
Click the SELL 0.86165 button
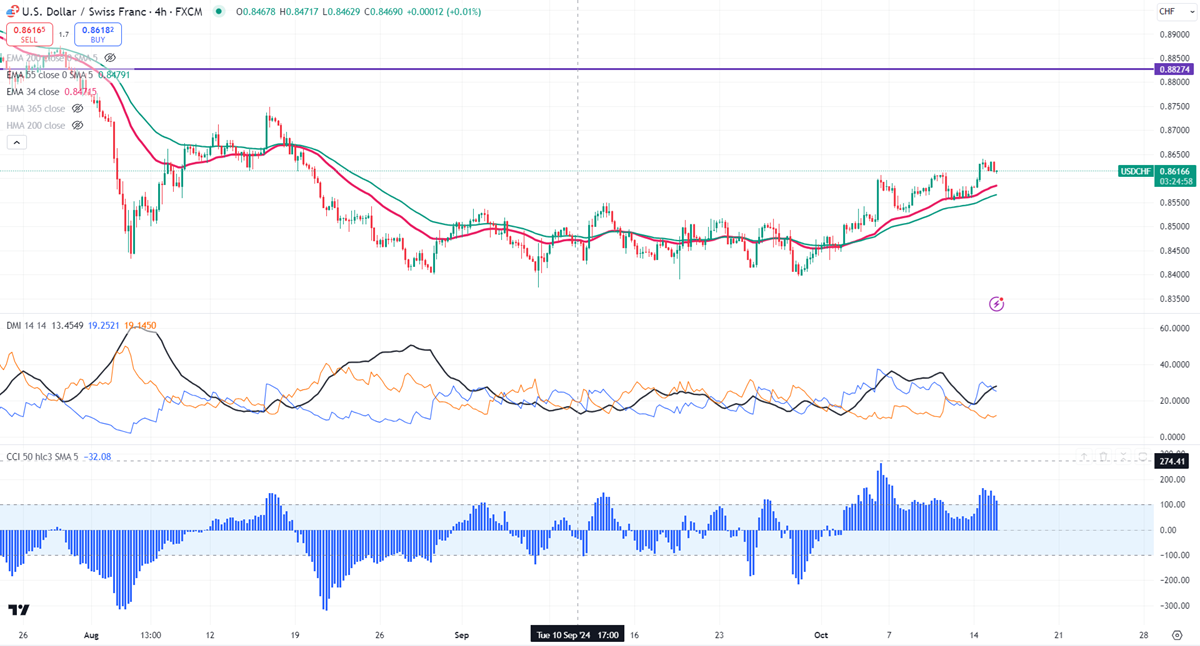click(28, 35)
